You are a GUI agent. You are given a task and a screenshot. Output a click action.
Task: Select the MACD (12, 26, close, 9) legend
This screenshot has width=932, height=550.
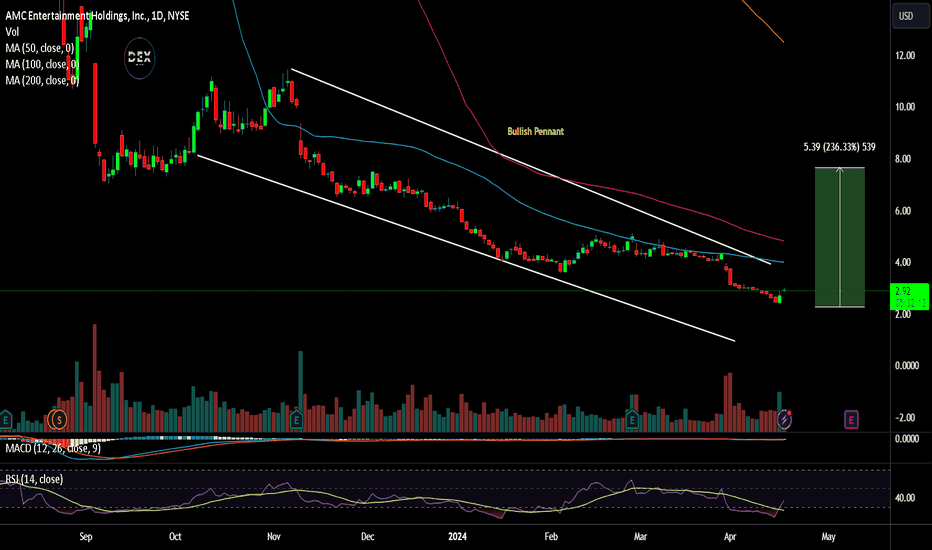(x=53, y=448)
